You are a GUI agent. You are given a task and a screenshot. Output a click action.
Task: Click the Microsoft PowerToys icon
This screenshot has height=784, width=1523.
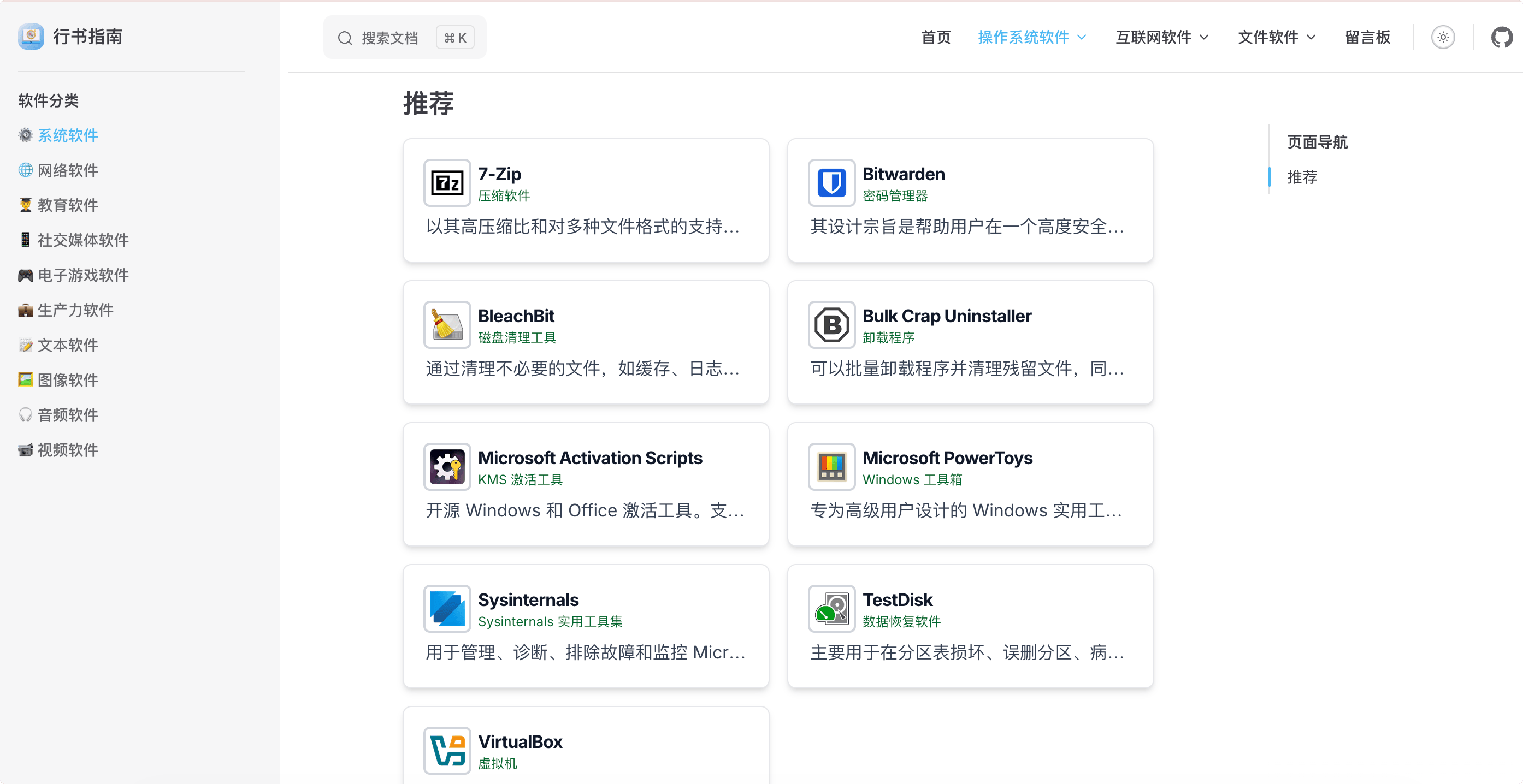(831, 466)
